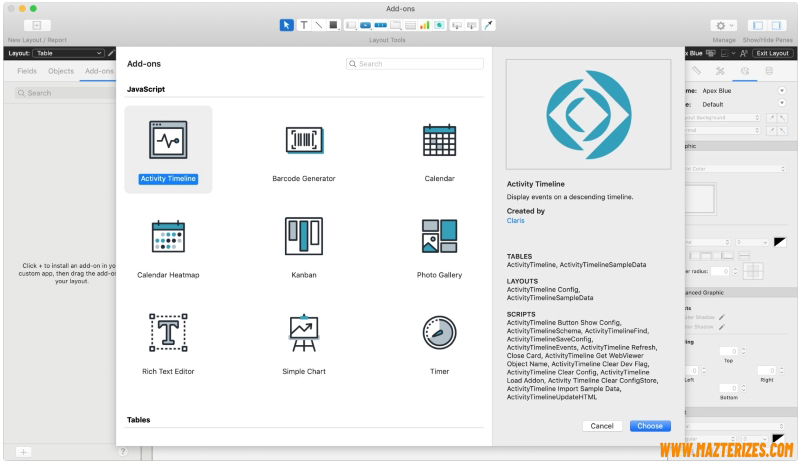The image size is (800, 463).
Task: Select the Chart tool
Action: coord(424,25)
